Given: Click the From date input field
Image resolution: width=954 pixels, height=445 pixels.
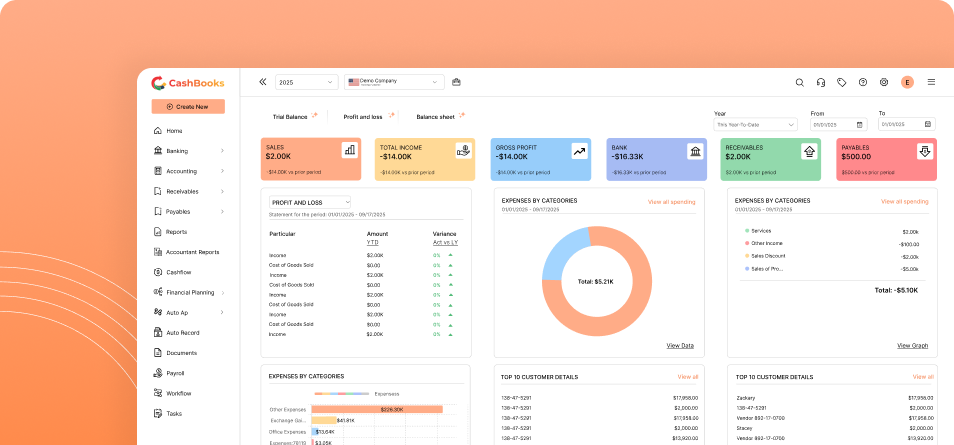Looking at the screenshot, I should point(837,124).
